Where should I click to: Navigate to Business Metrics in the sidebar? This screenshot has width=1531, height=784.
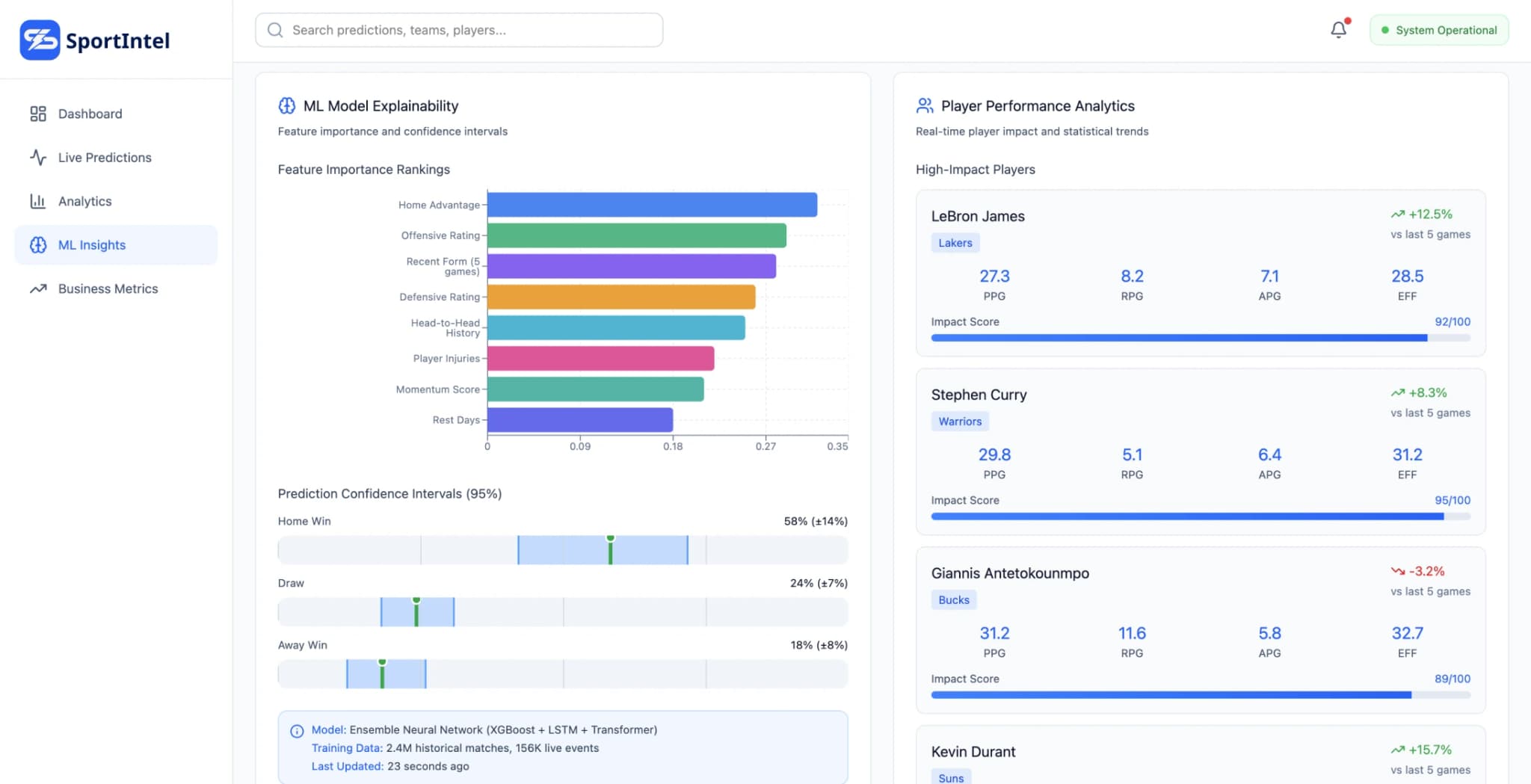pos(108,288)
